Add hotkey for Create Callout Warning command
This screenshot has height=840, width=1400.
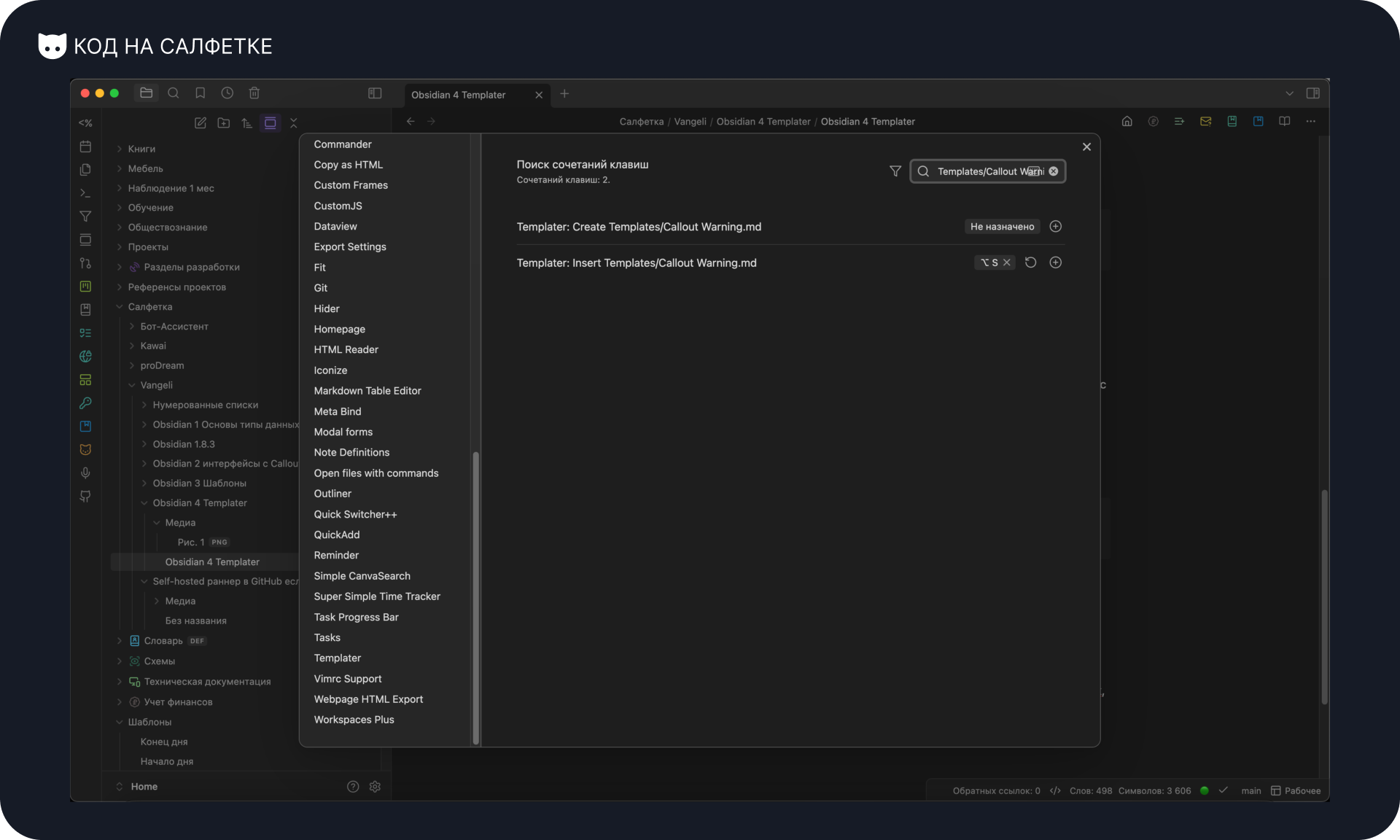(1055, 227)
